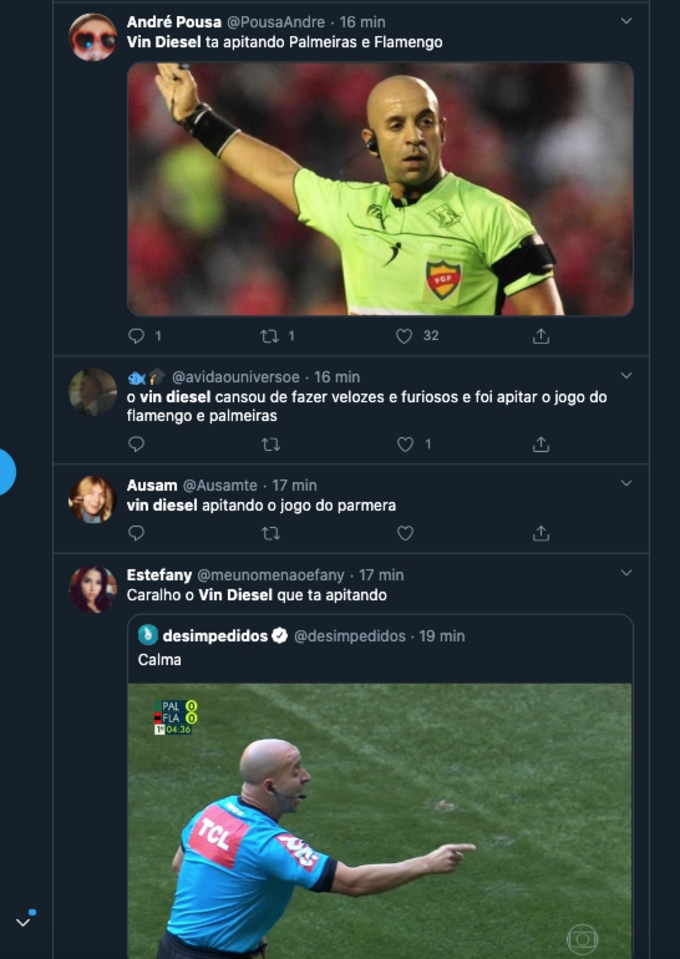Reply to André Pousa's tweet
Viewport: 680px width, 959px height.
tap(137, 336)
